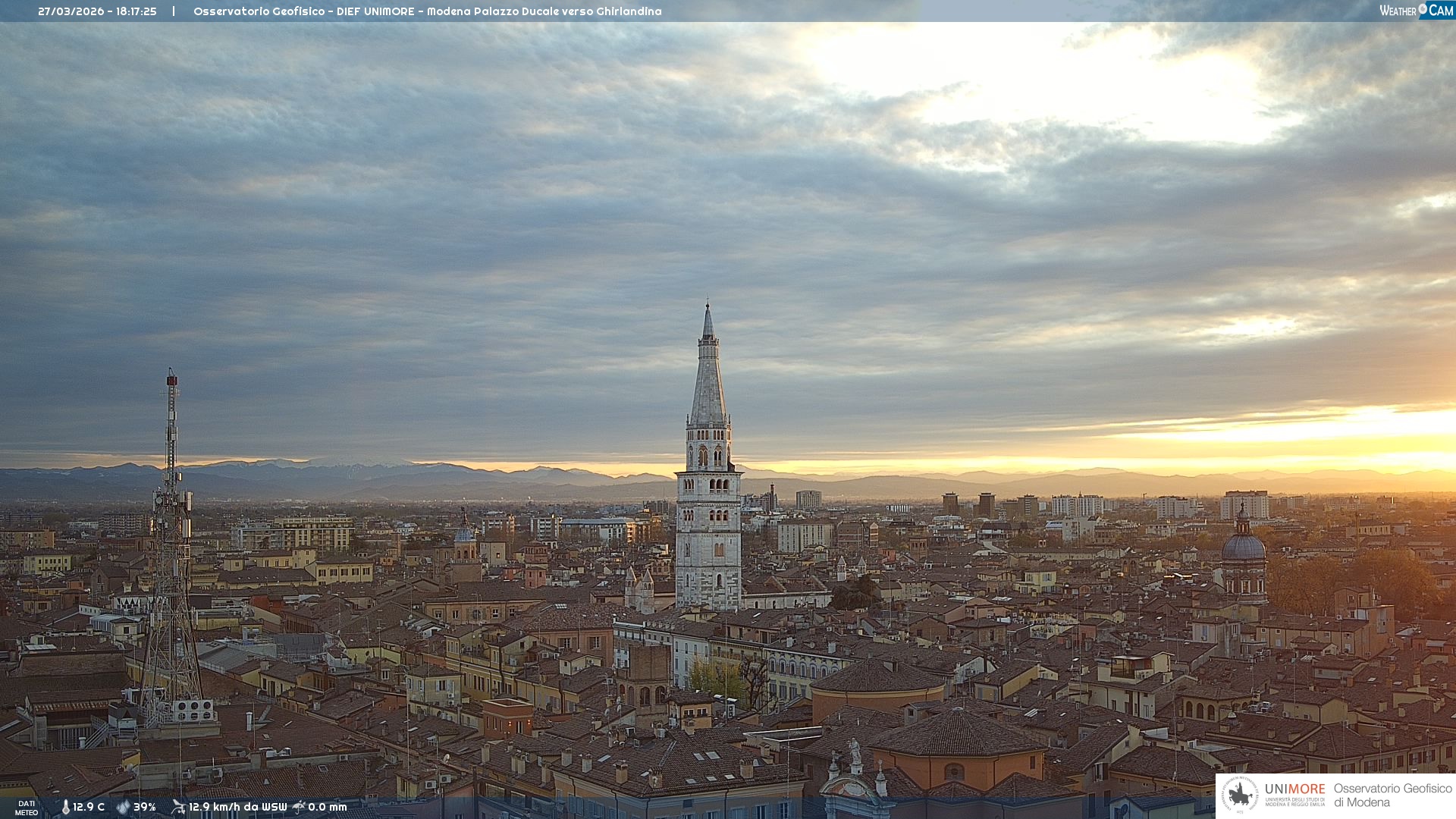Click the UNIMORE university seal emblem

tap(1240, 795)
